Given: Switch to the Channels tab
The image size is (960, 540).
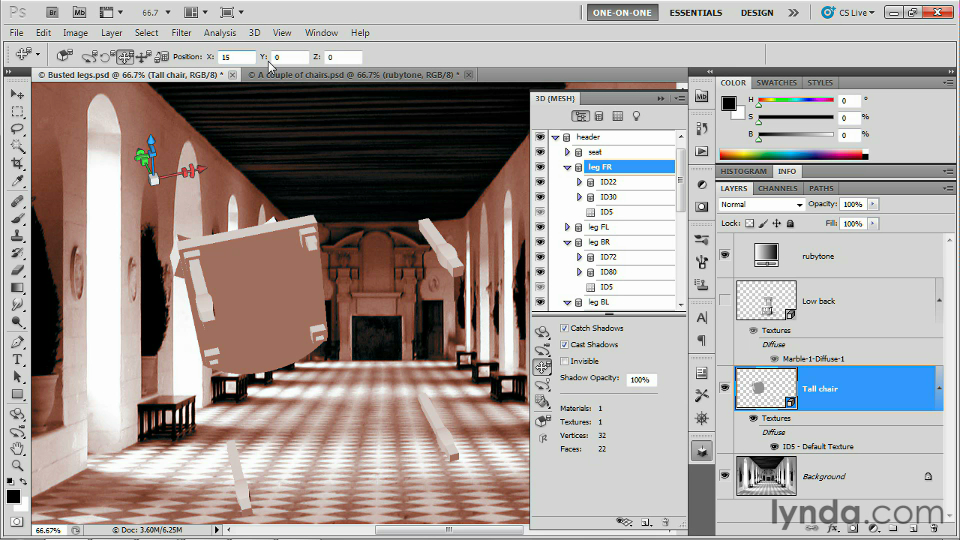Looking at the screenshot, I should [778, 189].
